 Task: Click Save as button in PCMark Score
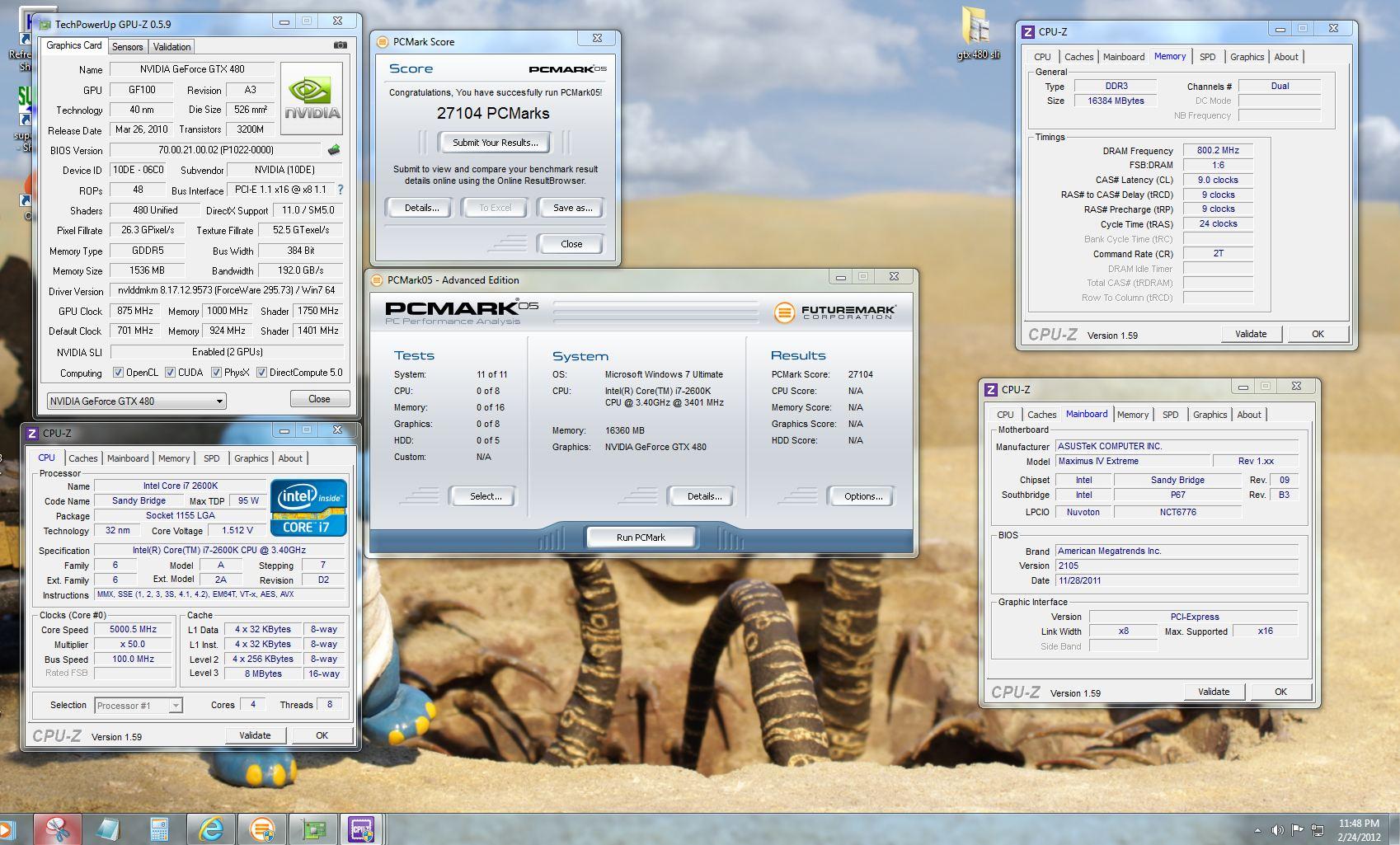(572, 208)
